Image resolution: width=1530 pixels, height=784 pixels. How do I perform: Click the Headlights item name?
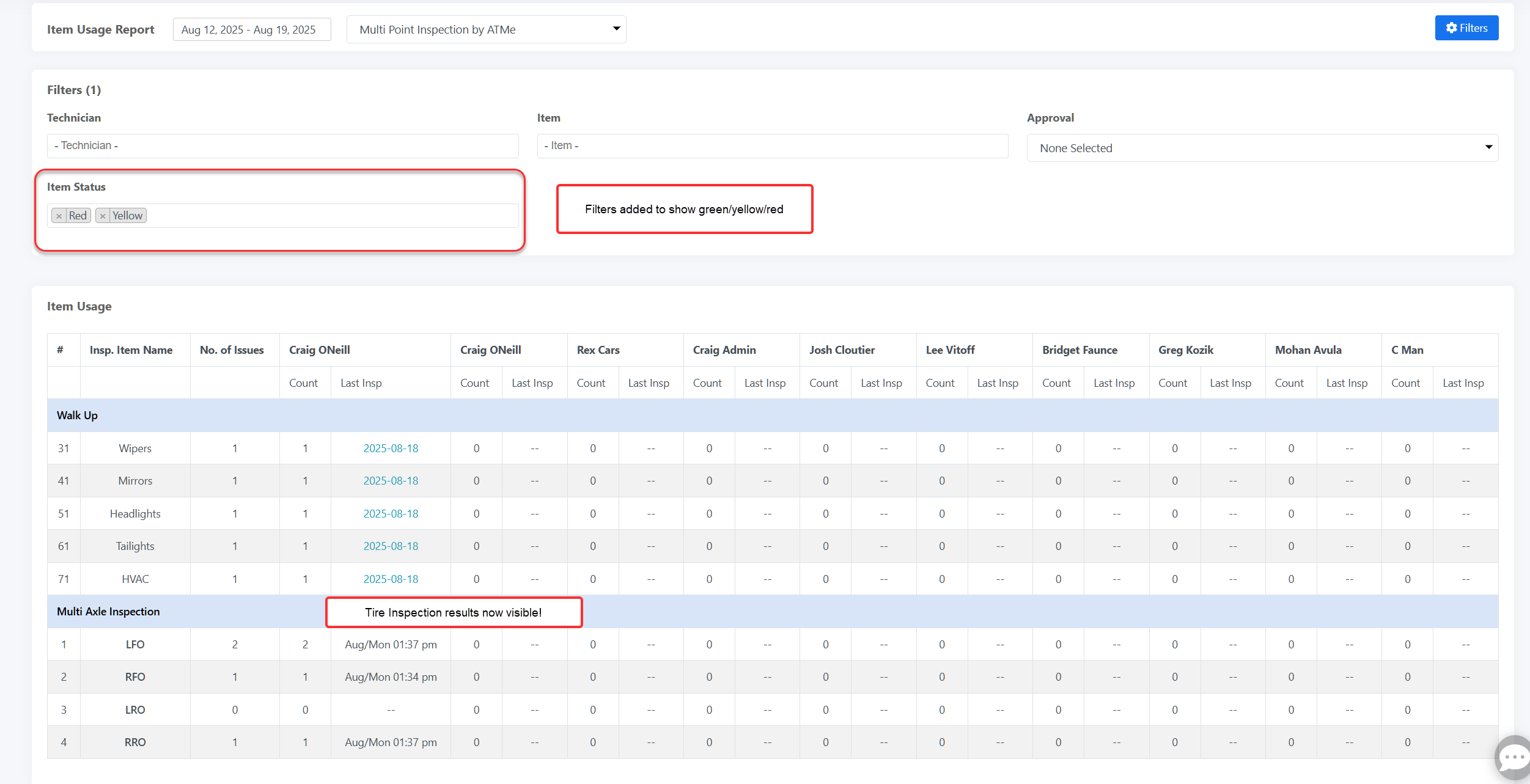(x=135, y=513)
